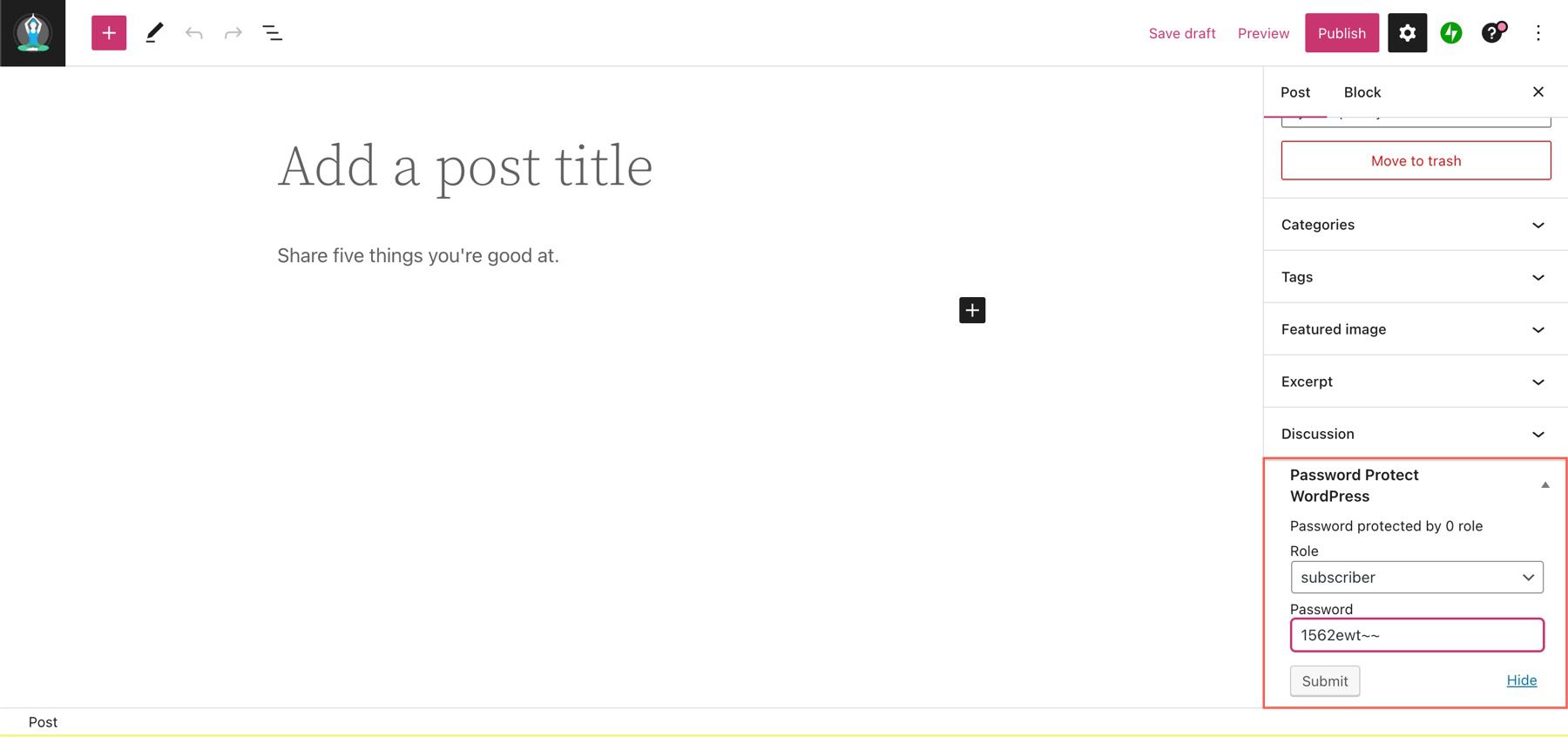Click Move to trash

tap(1416, 160)
